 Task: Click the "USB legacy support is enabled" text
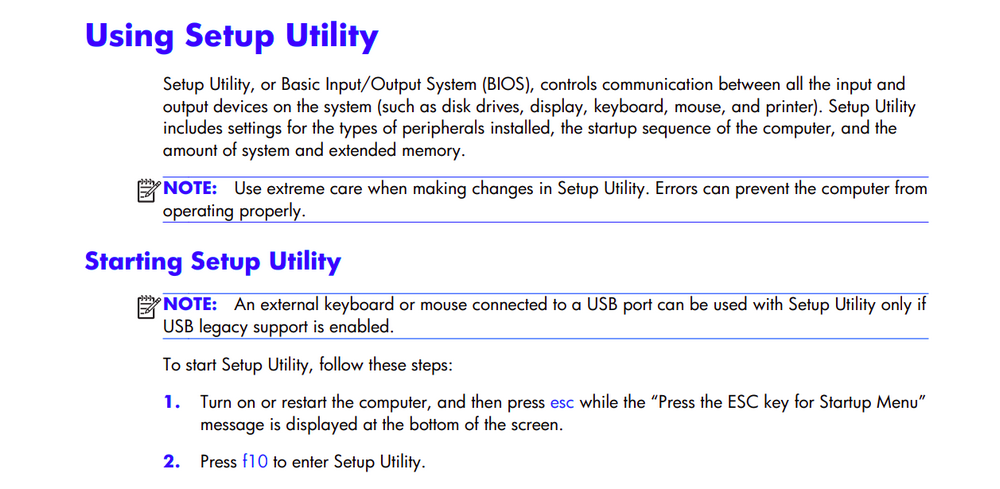pos(278,327)
